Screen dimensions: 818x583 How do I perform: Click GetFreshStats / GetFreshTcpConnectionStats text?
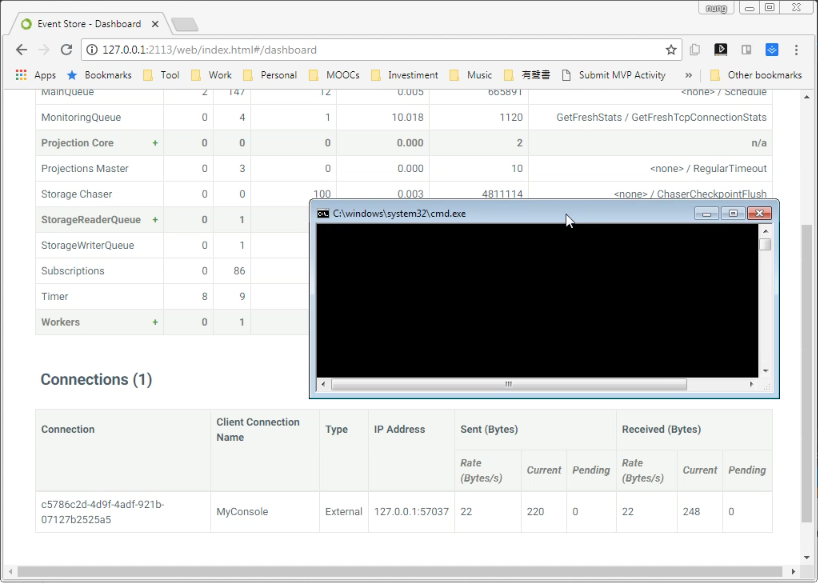[x=661, y=117]
